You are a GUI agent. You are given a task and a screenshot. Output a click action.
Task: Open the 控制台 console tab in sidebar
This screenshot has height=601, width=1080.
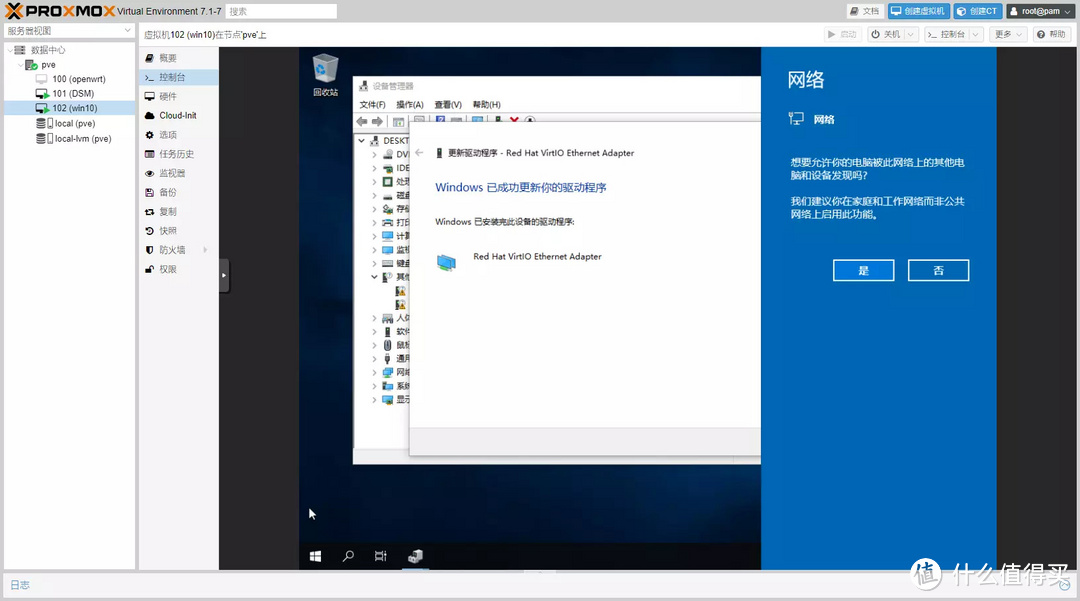point(179,77)
